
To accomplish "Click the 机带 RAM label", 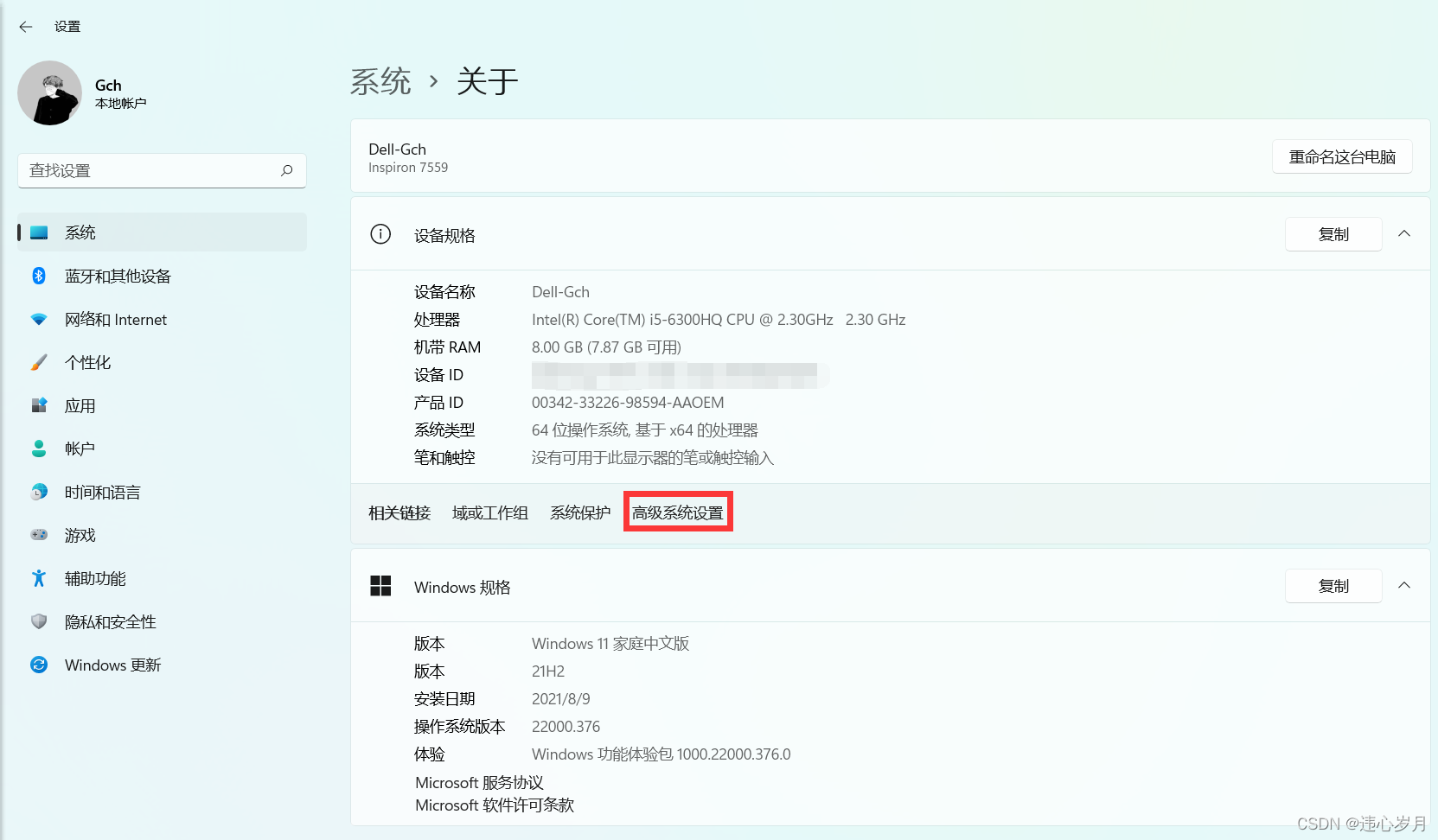I will pyautogui.click(x=447, y=347).
